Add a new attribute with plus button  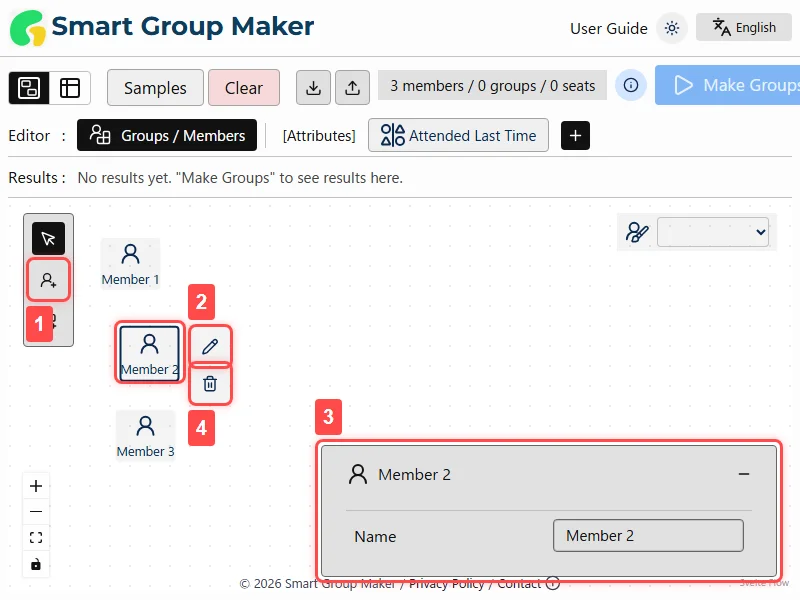(x=575, y=135)
